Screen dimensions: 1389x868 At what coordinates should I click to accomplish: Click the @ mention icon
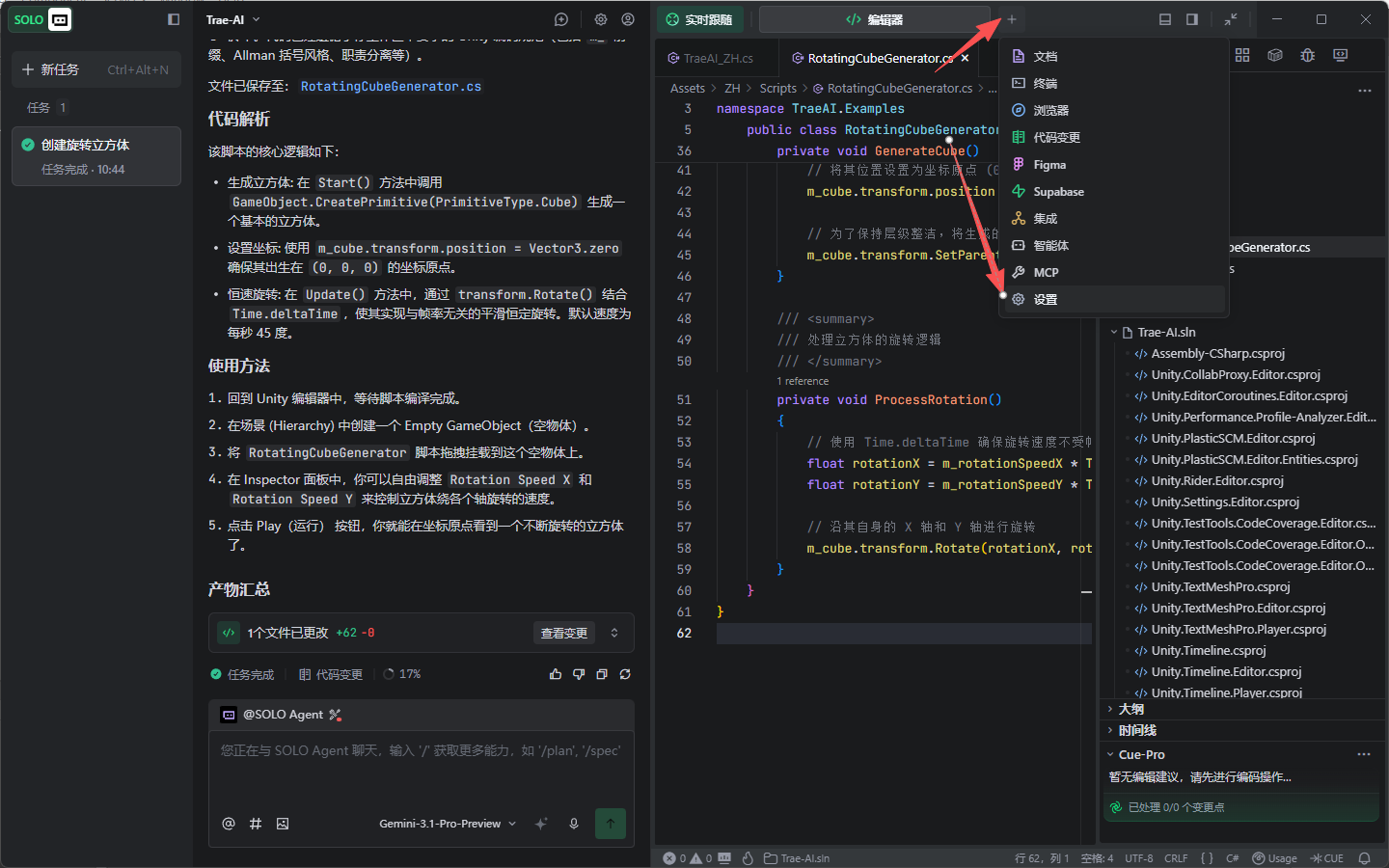(229, 824)
